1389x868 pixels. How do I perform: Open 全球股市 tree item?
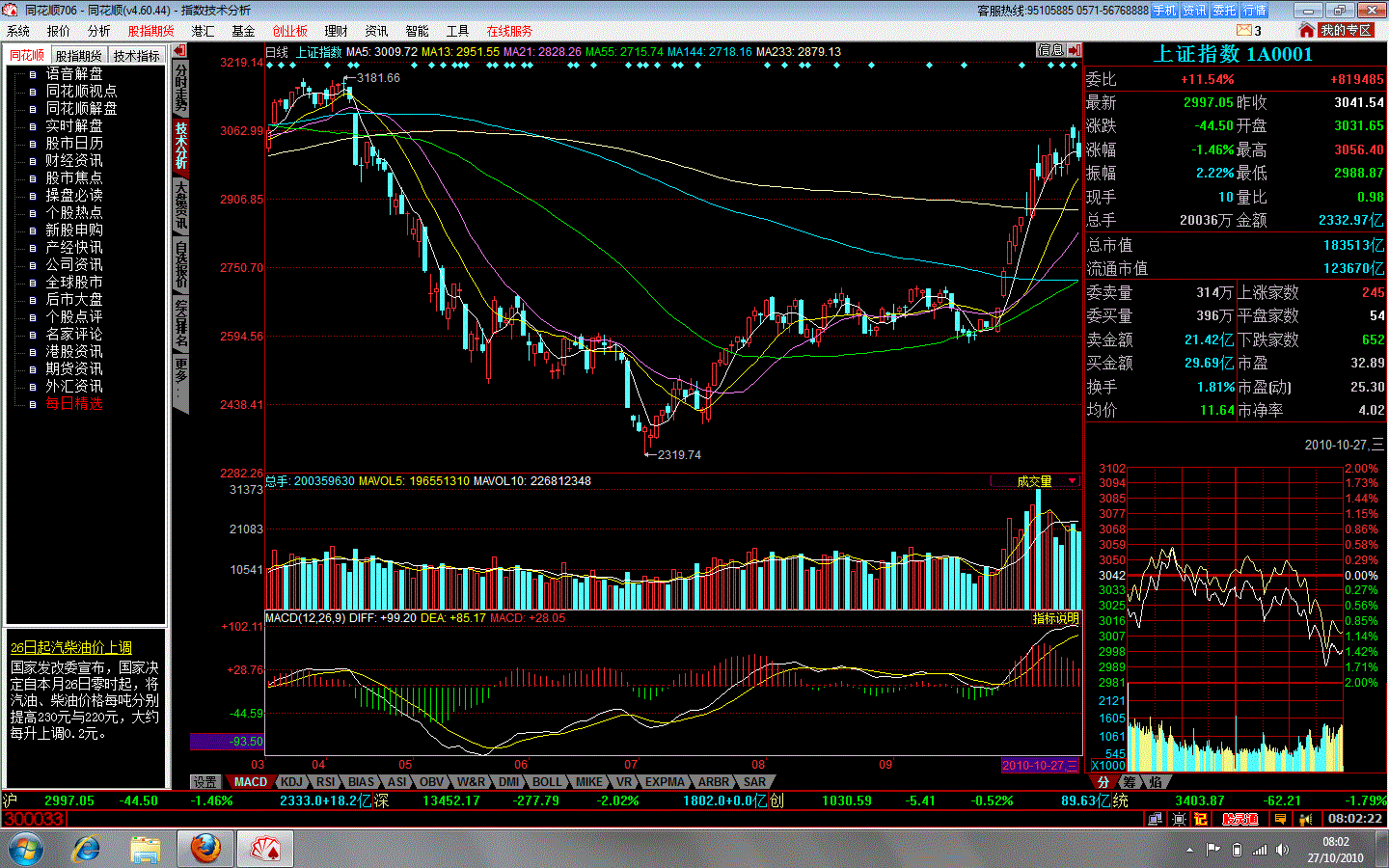coord(73,282)
